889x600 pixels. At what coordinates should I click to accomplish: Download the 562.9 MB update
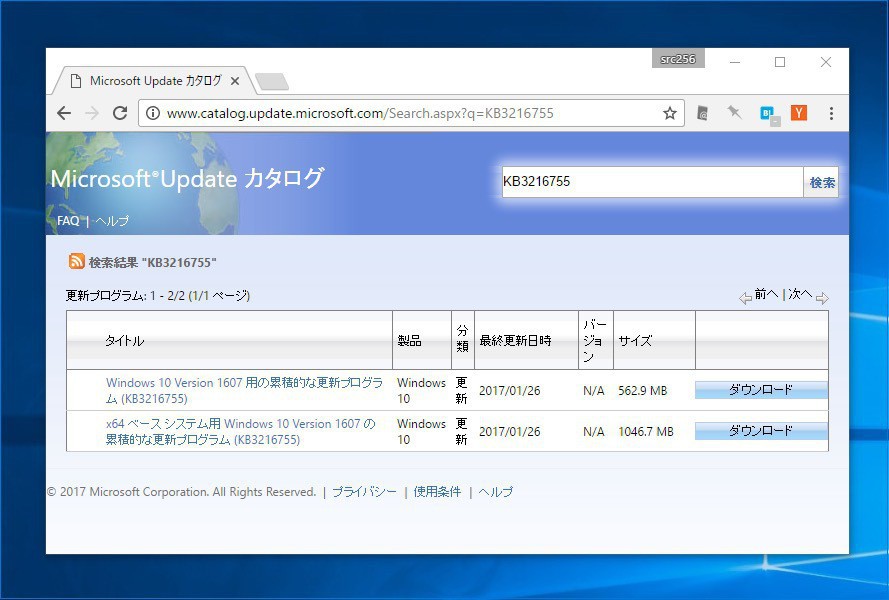coord(761,390)
